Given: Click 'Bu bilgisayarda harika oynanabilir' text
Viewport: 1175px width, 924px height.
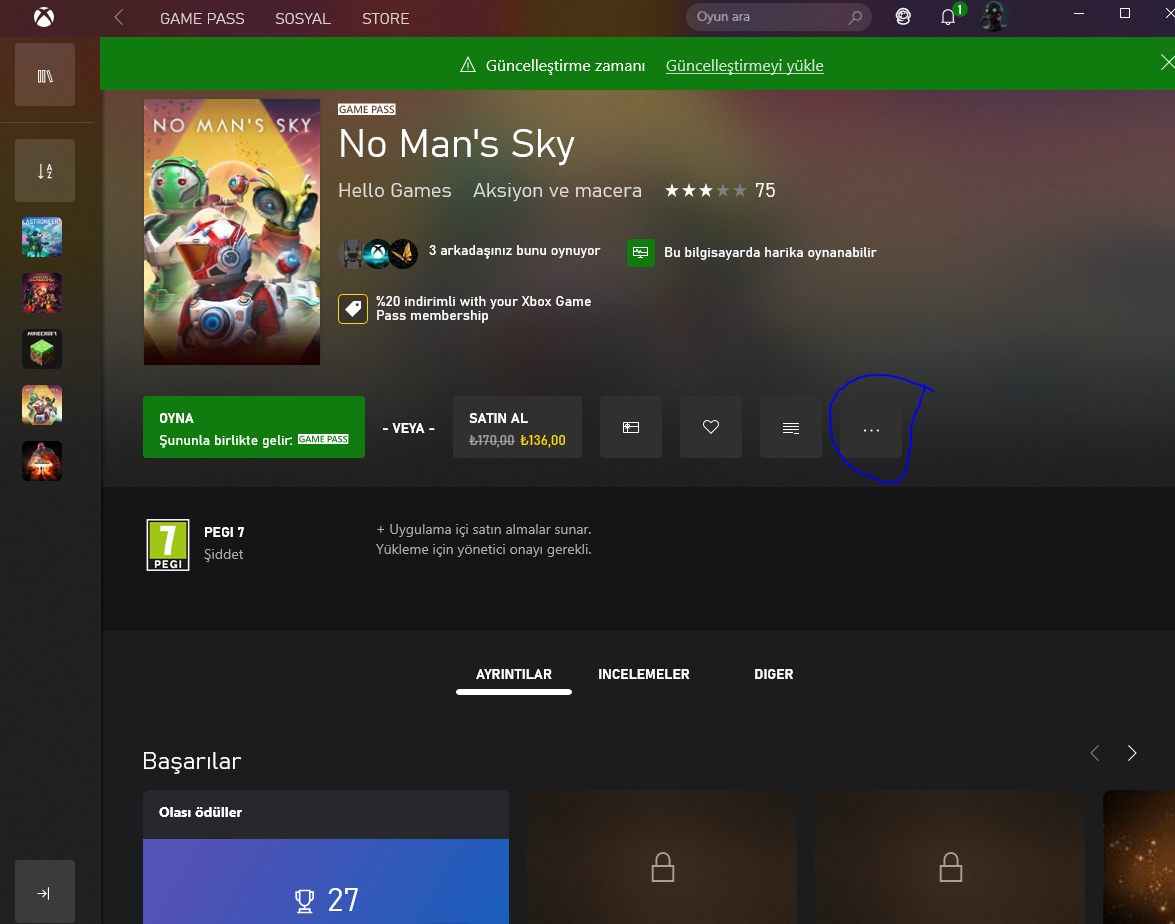Looking at the screenshot, I should 770,253.
